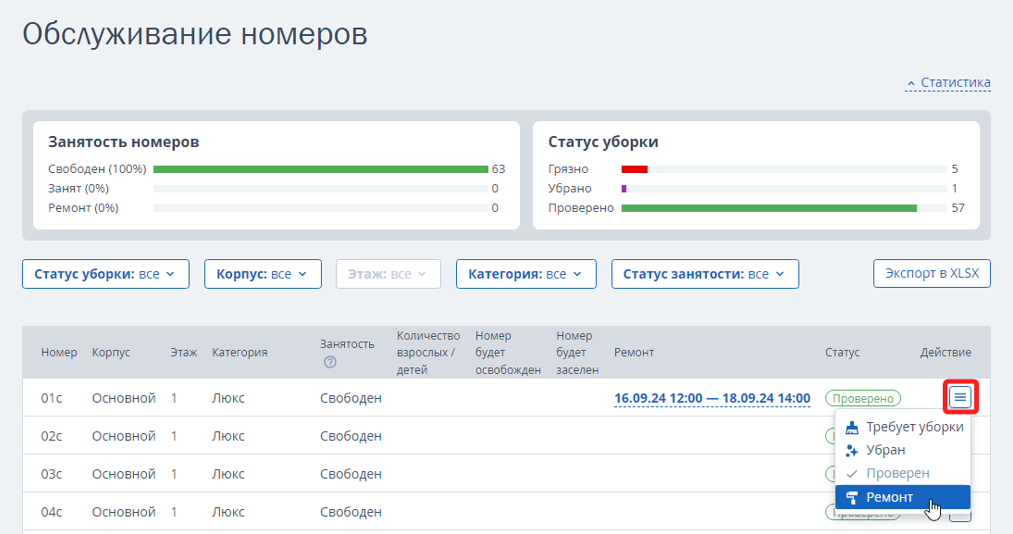This screenshot has height=534, width=1013.
Task: Open Корпус filter dropdown
Action: 263,274
